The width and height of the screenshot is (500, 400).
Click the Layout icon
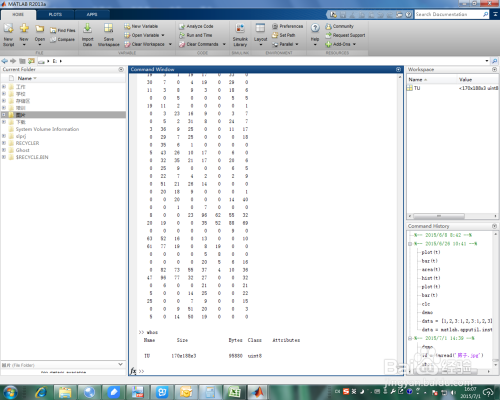[260, 28]
